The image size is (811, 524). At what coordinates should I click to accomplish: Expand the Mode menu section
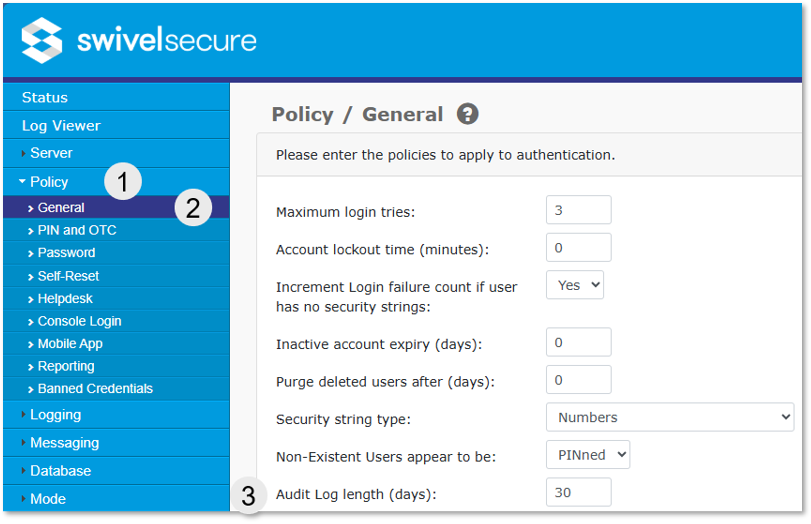47,499
